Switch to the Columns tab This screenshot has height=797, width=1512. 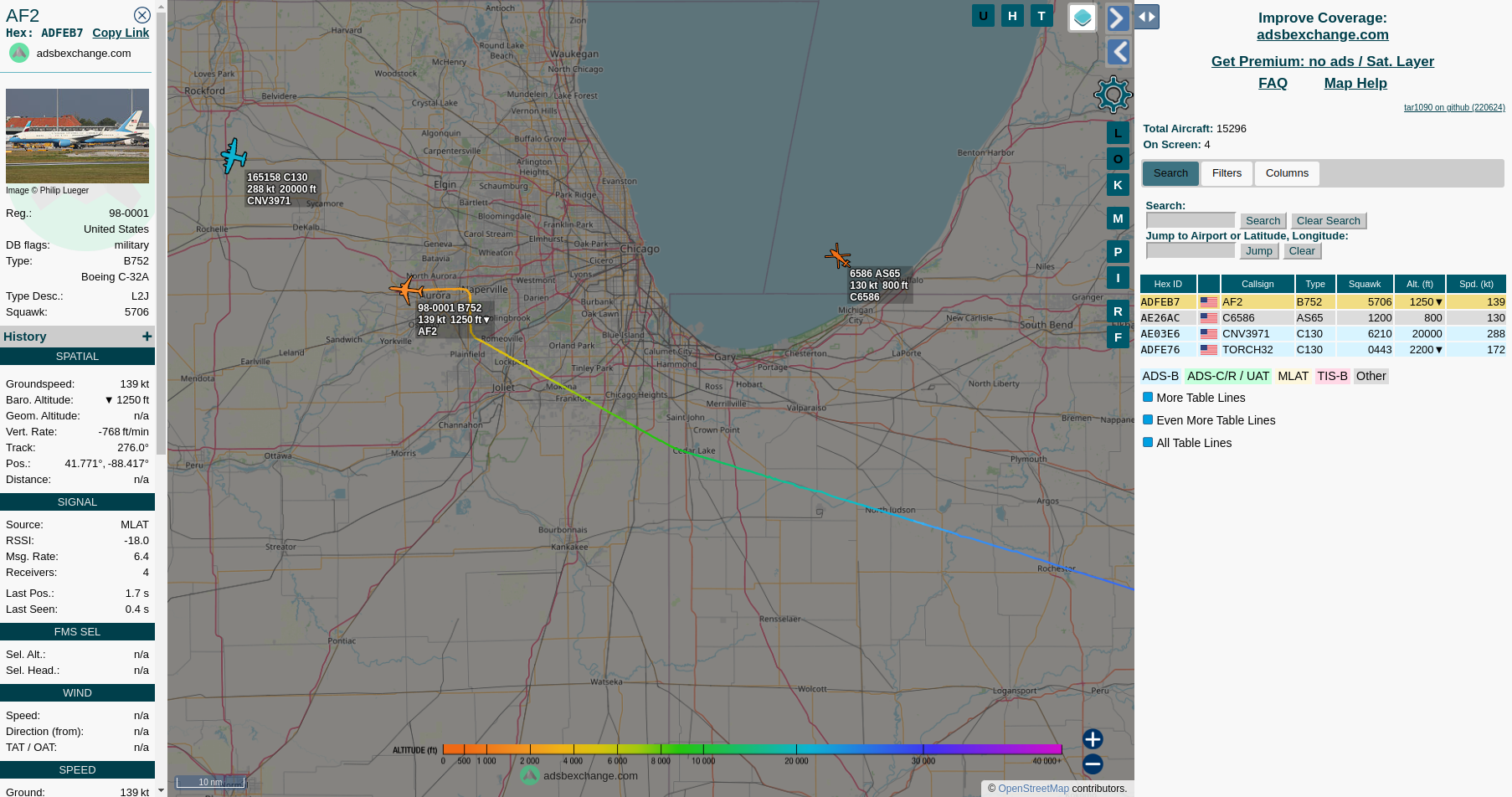(x=1287, y=173)
